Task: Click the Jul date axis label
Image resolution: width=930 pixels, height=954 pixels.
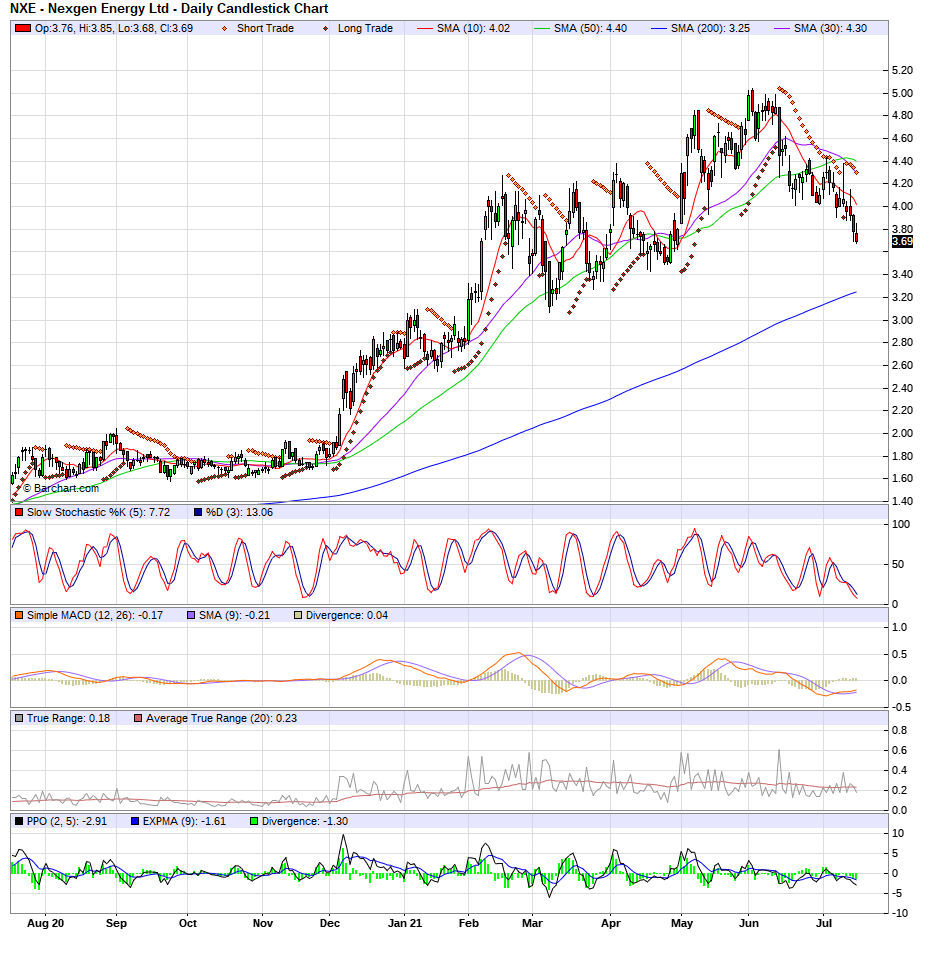Action: (824, 923)
